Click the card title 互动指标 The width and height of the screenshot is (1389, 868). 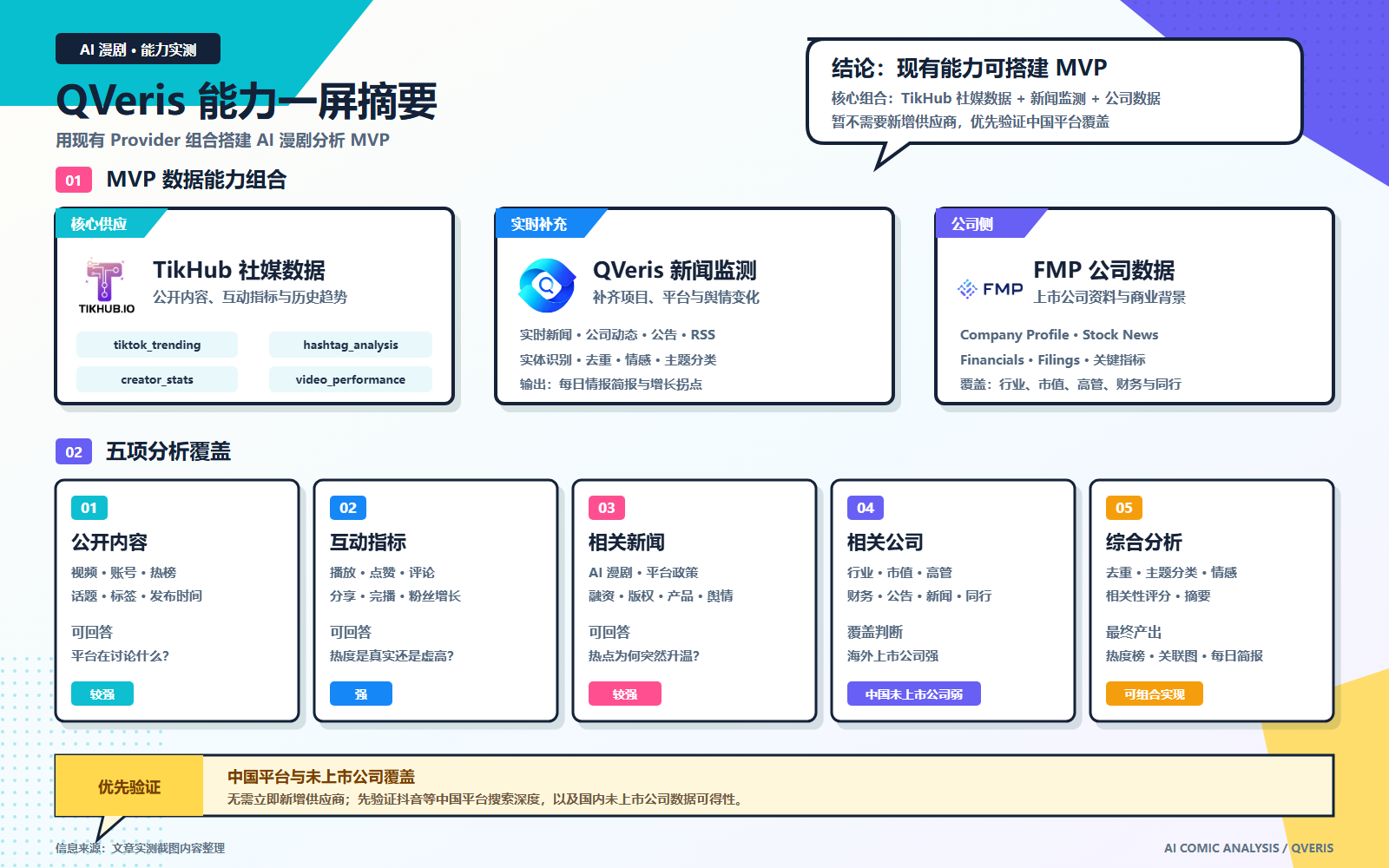point(368,542)
